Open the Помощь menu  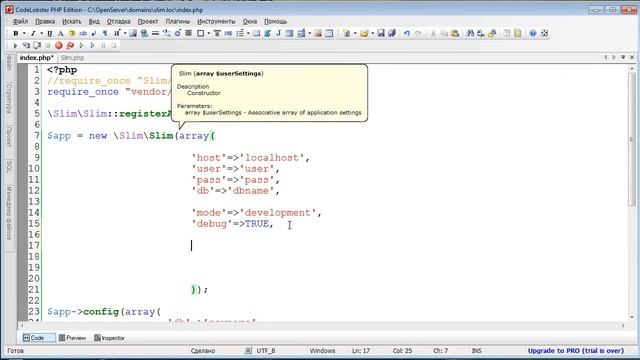[x=276, y=21]
